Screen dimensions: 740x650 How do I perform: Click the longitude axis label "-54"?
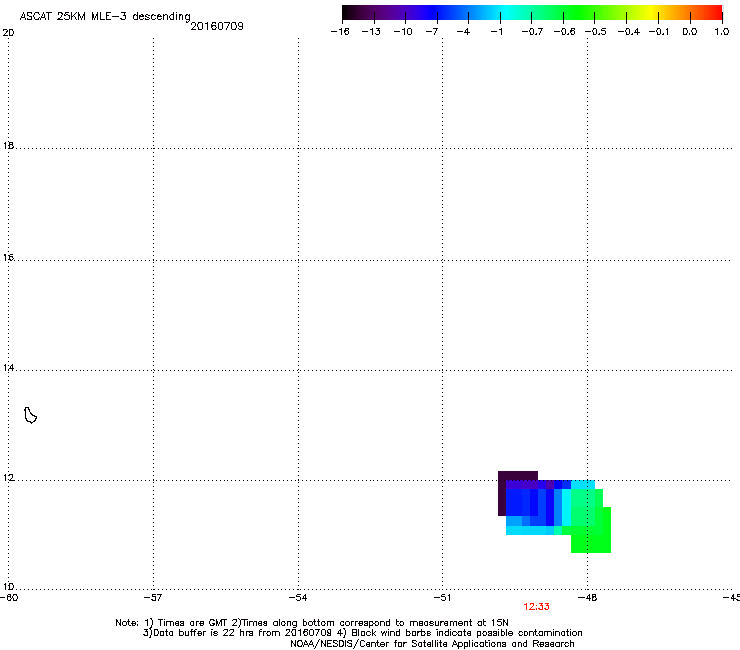(298, 598)
